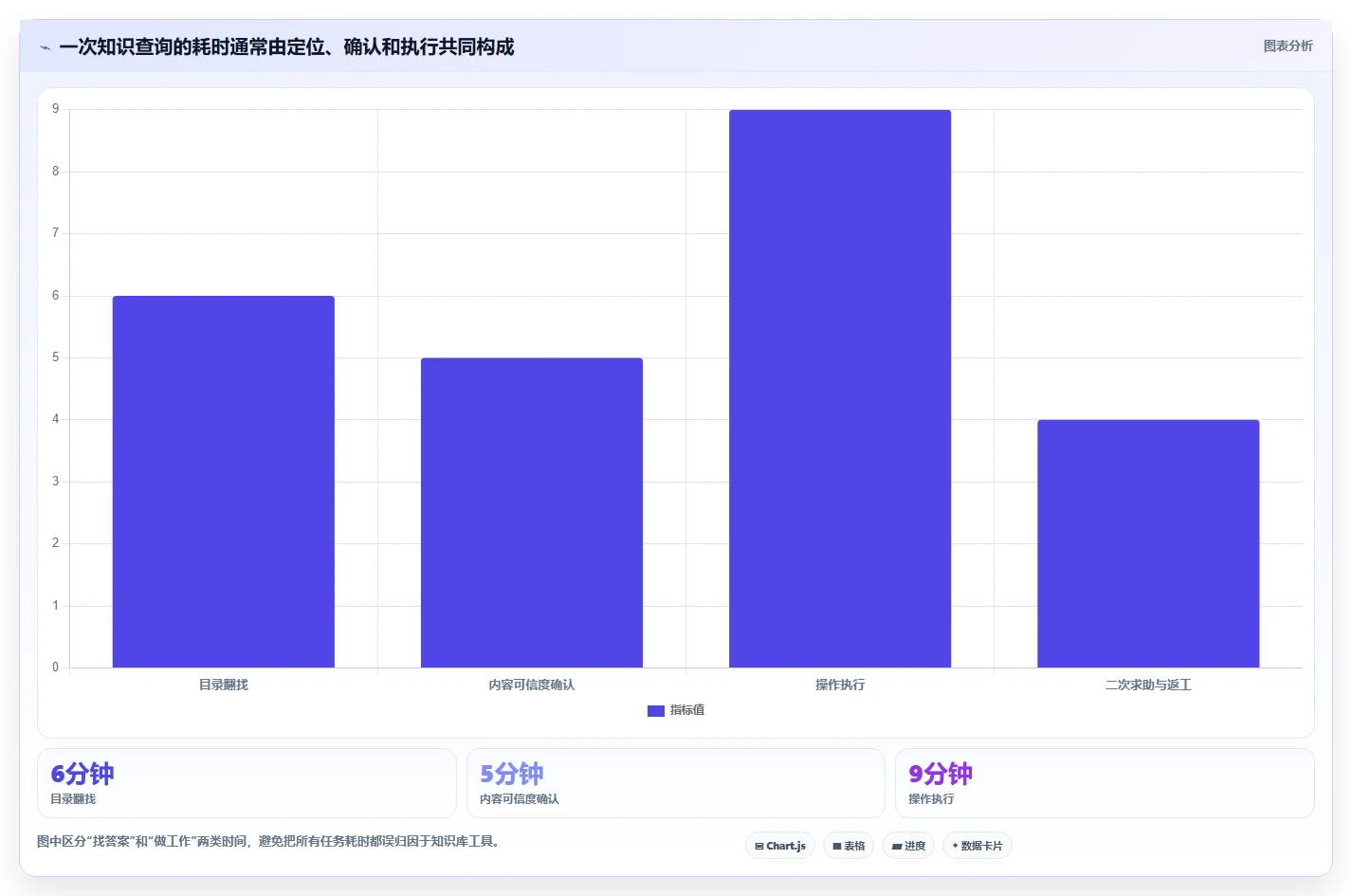Screen dimensions: 1352x896
Task: Open the 9分钟 操作执行 data card
Action: (x=1105, y=783)
